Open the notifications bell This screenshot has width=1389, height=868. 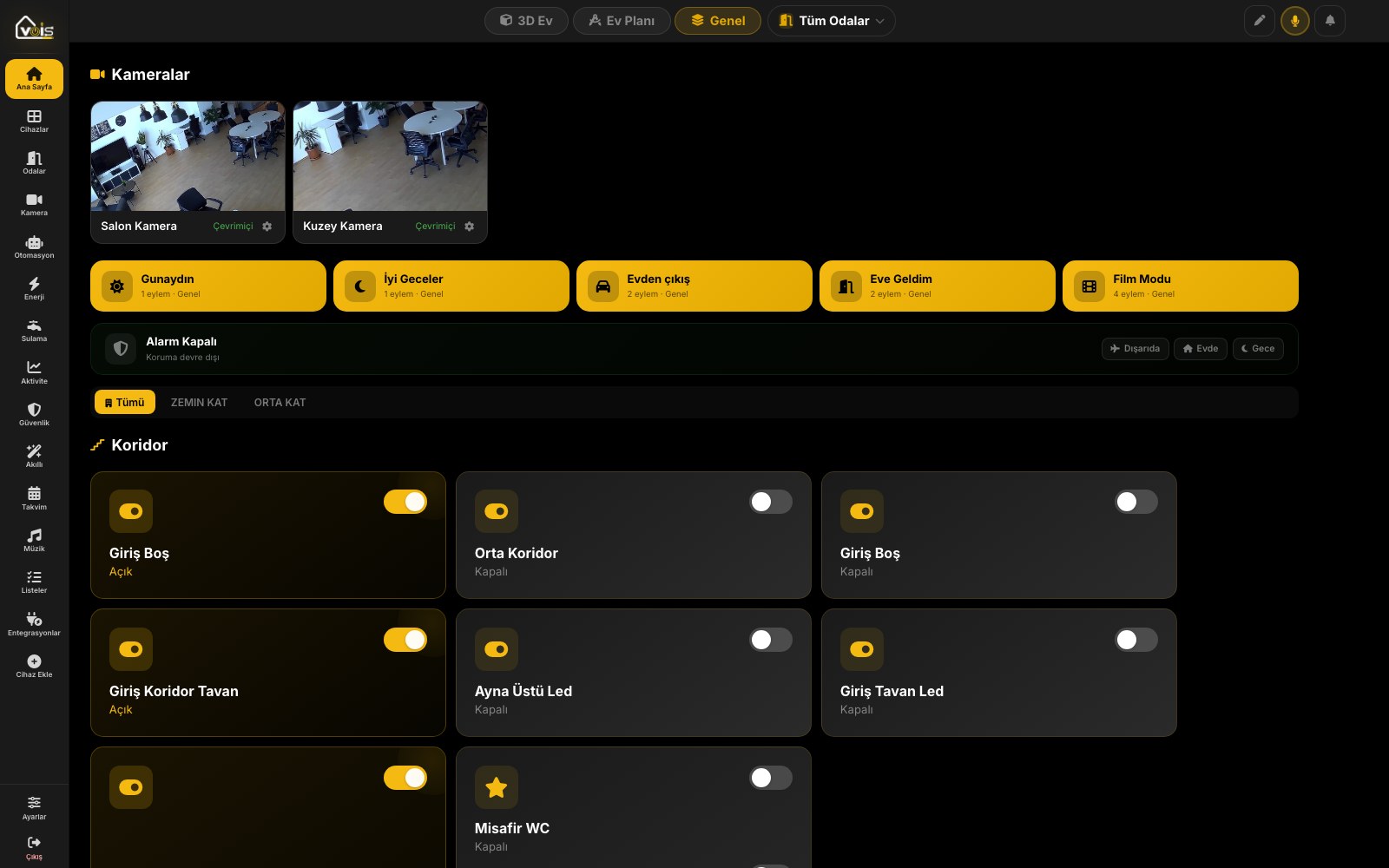point(1330,21)
